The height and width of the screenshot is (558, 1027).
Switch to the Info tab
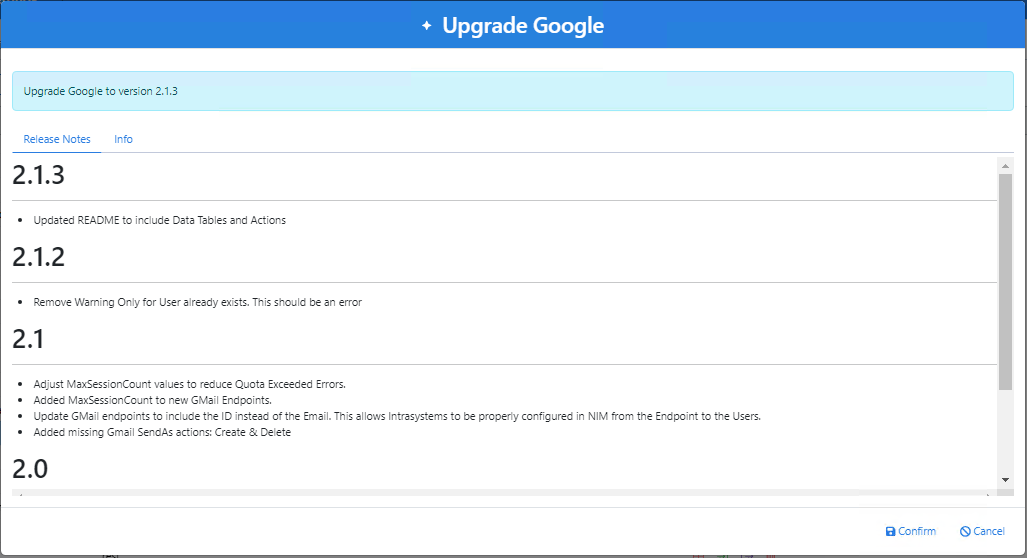123,139
